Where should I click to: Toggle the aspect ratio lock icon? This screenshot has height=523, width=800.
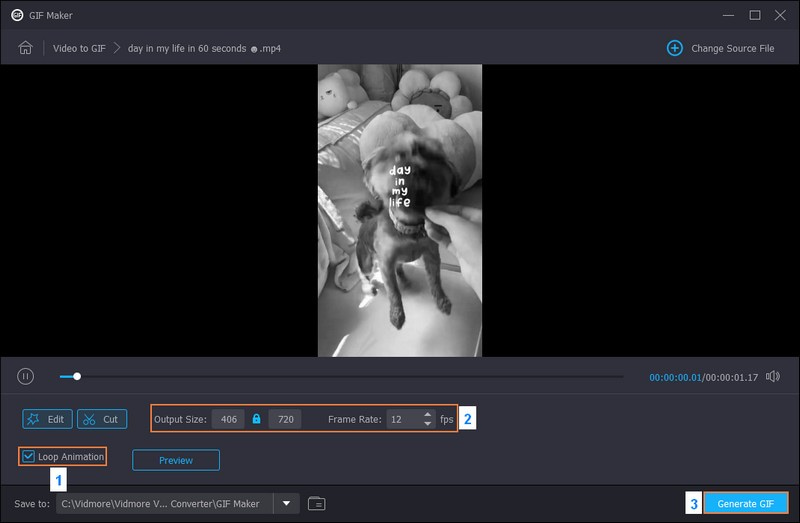coord(256,419)
